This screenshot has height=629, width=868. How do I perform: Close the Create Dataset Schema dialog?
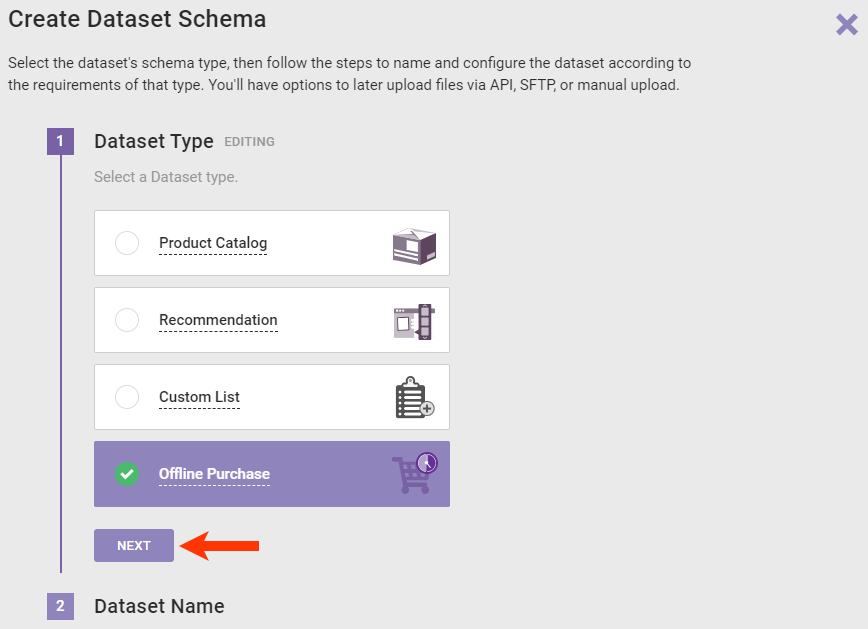tap(846, 25)
